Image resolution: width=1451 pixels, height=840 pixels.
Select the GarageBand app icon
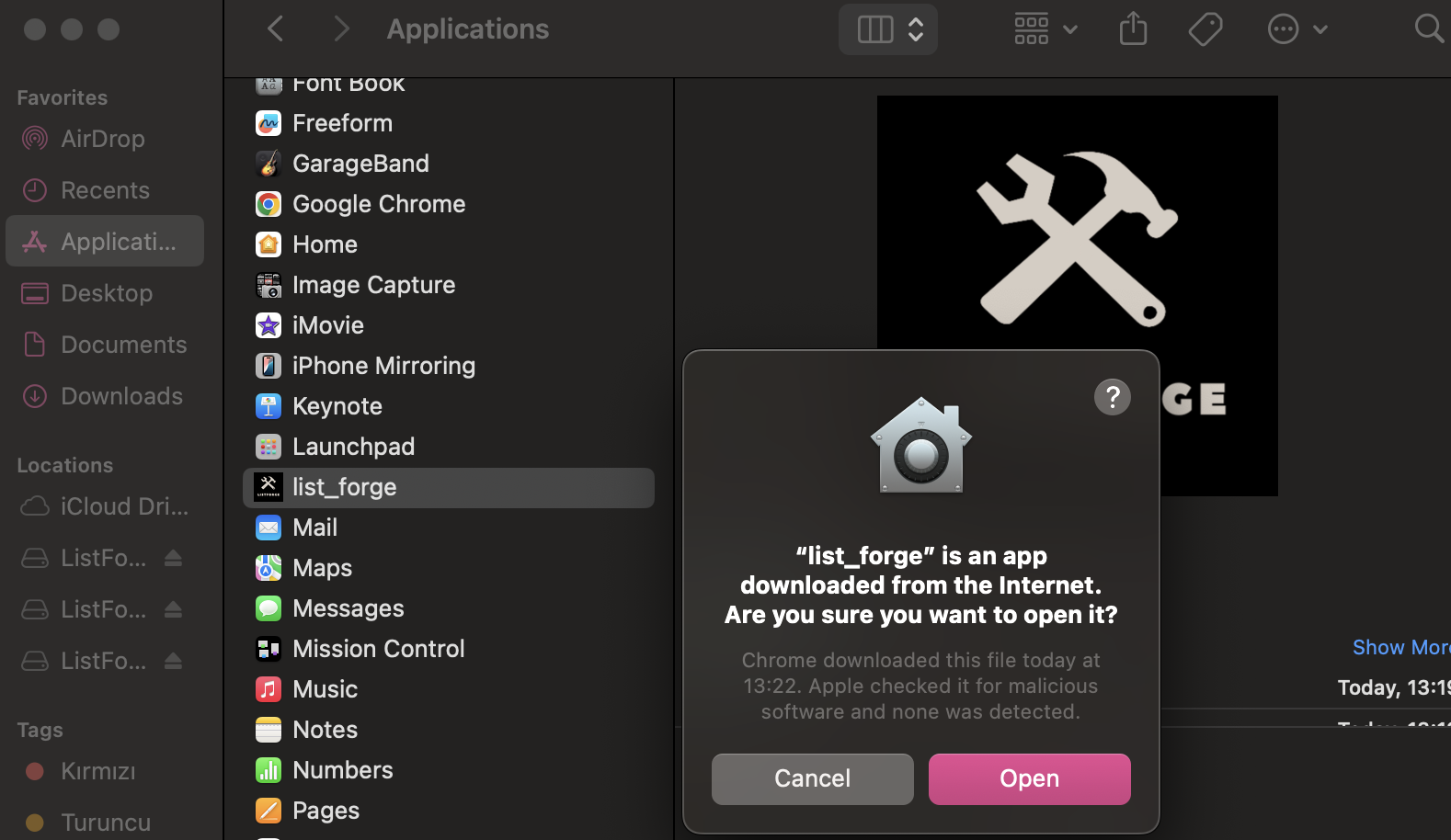coord(268,164)
